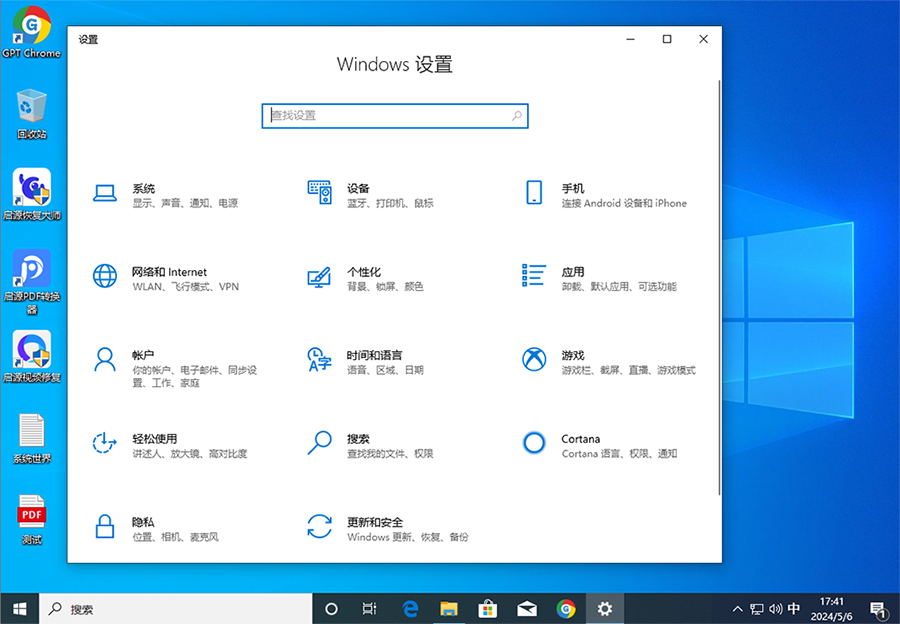
Task: Open the Mail app from the taskbar
Action: coord(527,609)
